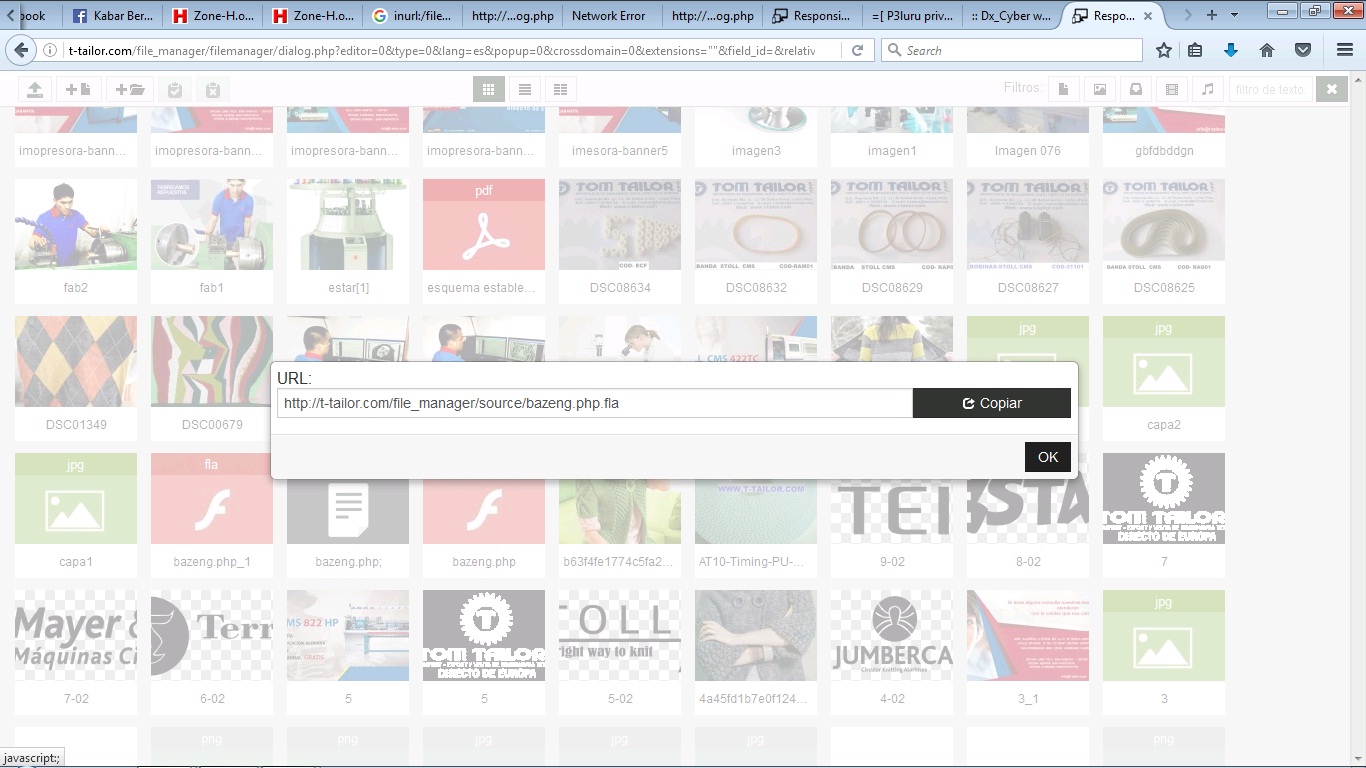1366x768 pixels.
Task: Open the images filter
Action: (x=1099, y=89)
